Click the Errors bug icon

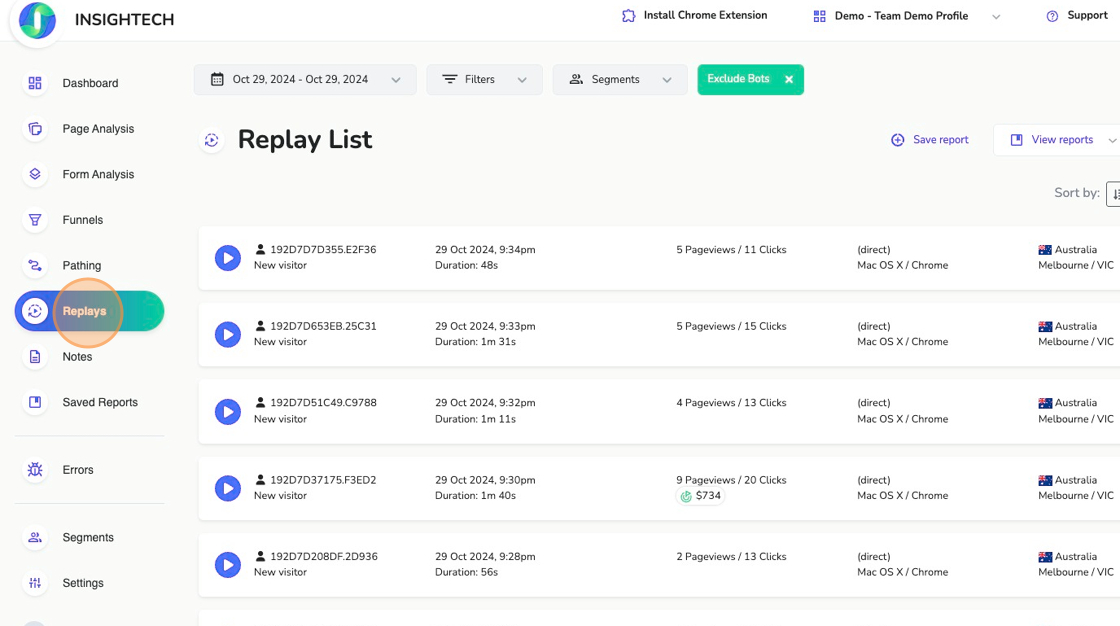coord(35,470)
